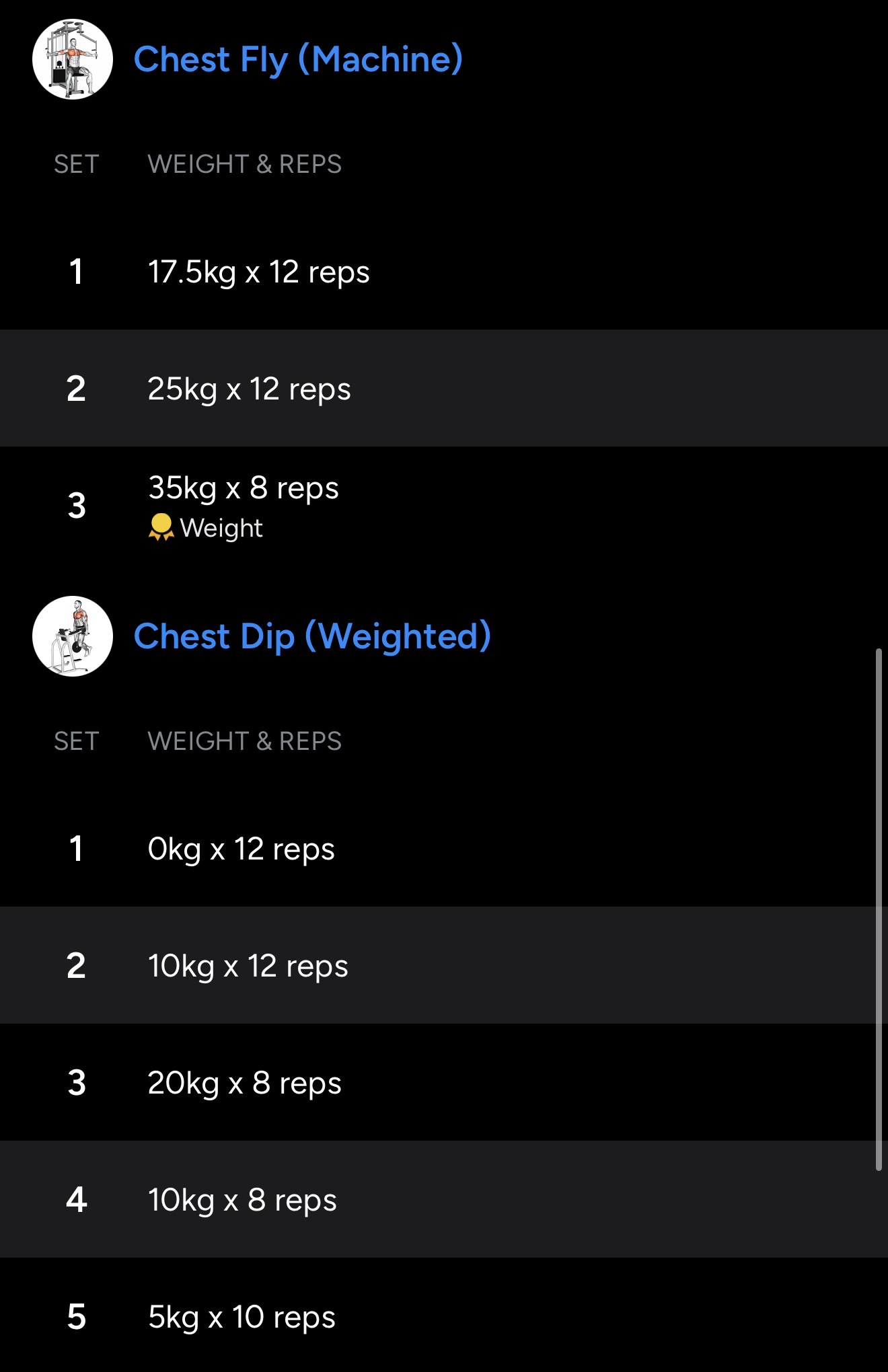Open the Chest Fly (Machine) exercise link

(x=298, y=59)
